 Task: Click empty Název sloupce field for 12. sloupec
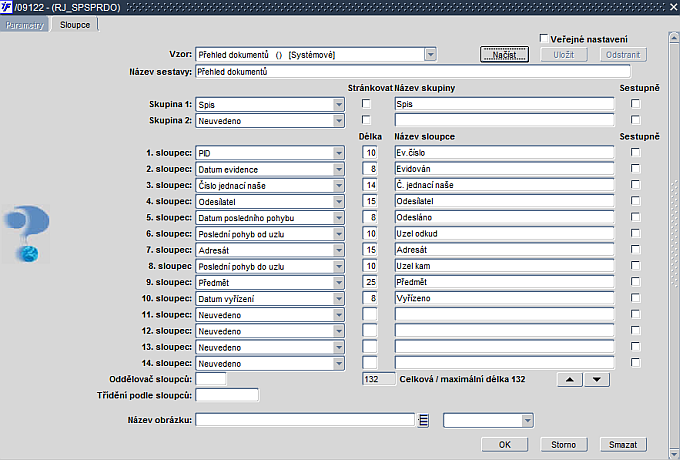pos(504,330)
